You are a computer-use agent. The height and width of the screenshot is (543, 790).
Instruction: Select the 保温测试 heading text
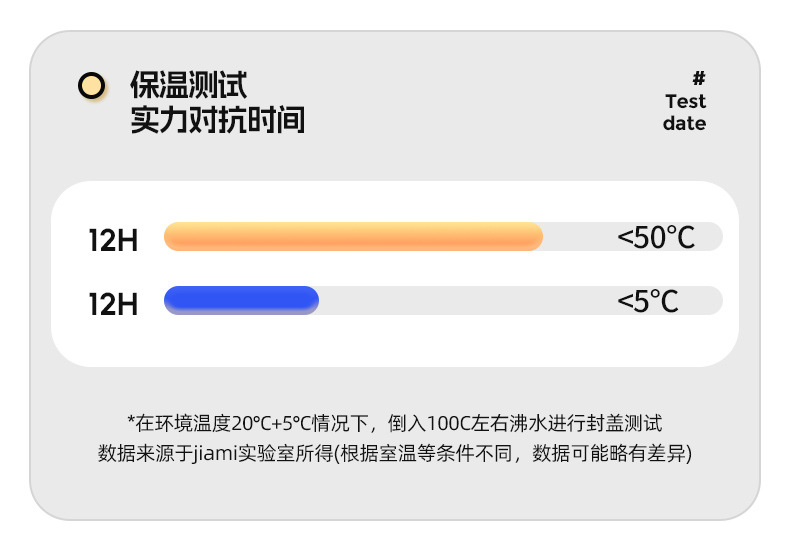click(x=188, y=85)
